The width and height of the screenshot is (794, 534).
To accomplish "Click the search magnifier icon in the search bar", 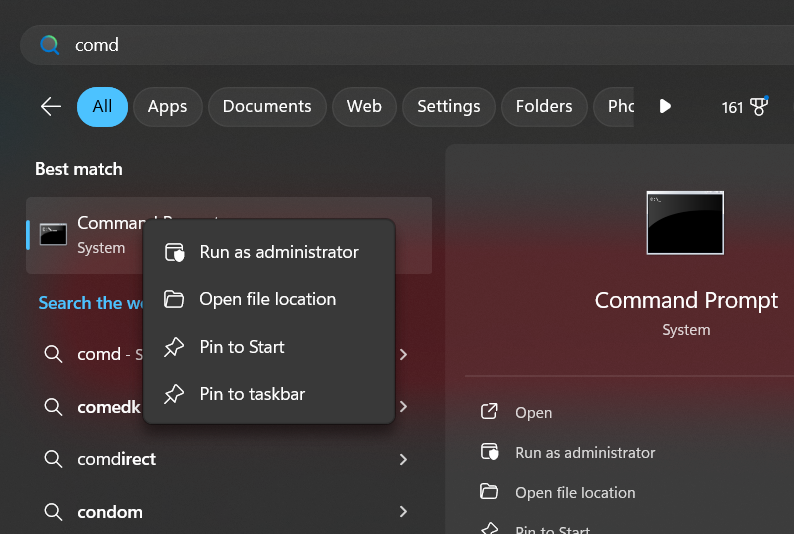I will [x=50, y=45].
